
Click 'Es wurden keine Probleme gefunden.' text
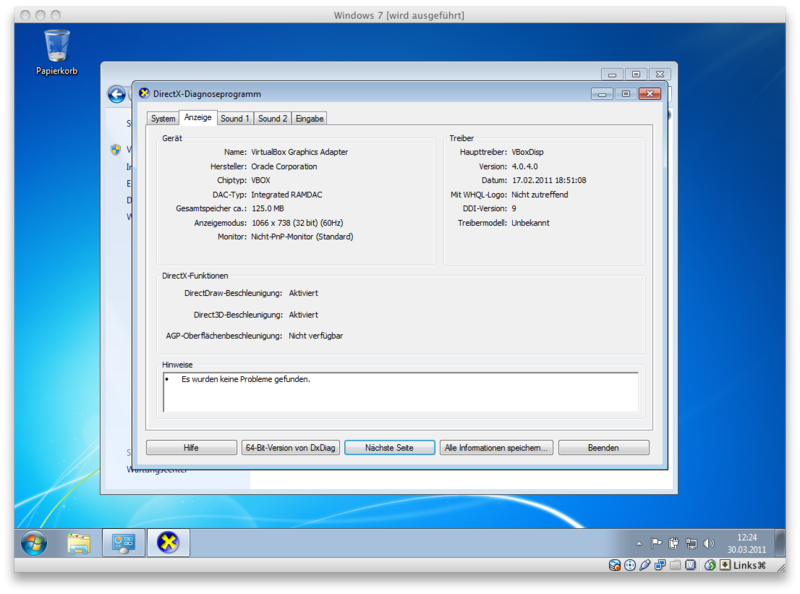pyautogui.click(x=245, y=379)
